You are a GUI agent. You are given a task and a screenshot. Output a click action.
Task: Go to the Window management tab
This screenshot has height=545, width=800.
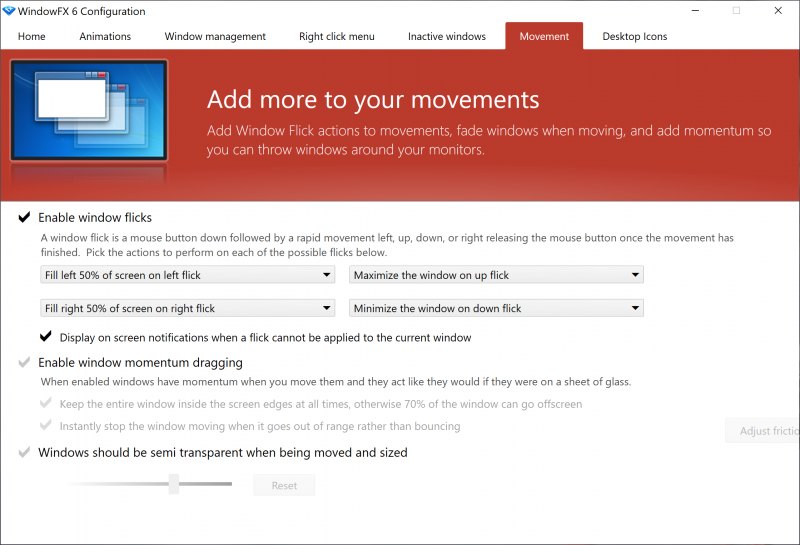pyautogui.click(x=215, y=36)
